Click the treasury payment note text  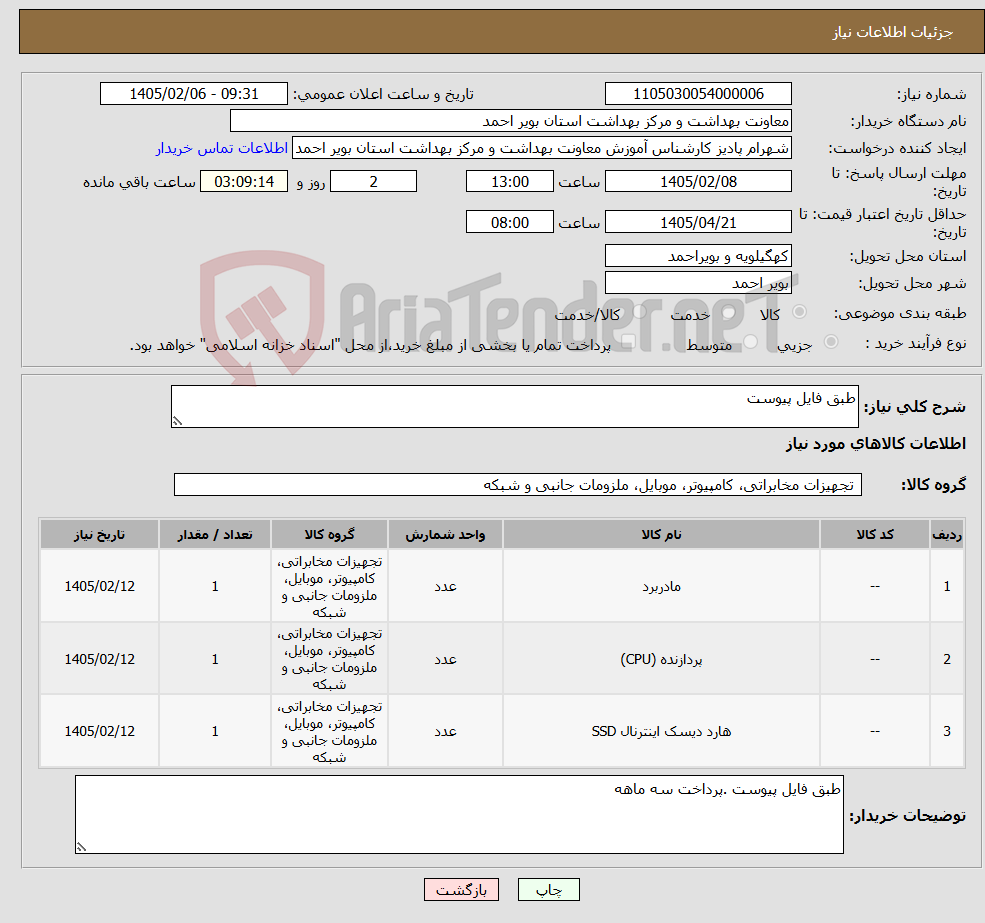370,345
